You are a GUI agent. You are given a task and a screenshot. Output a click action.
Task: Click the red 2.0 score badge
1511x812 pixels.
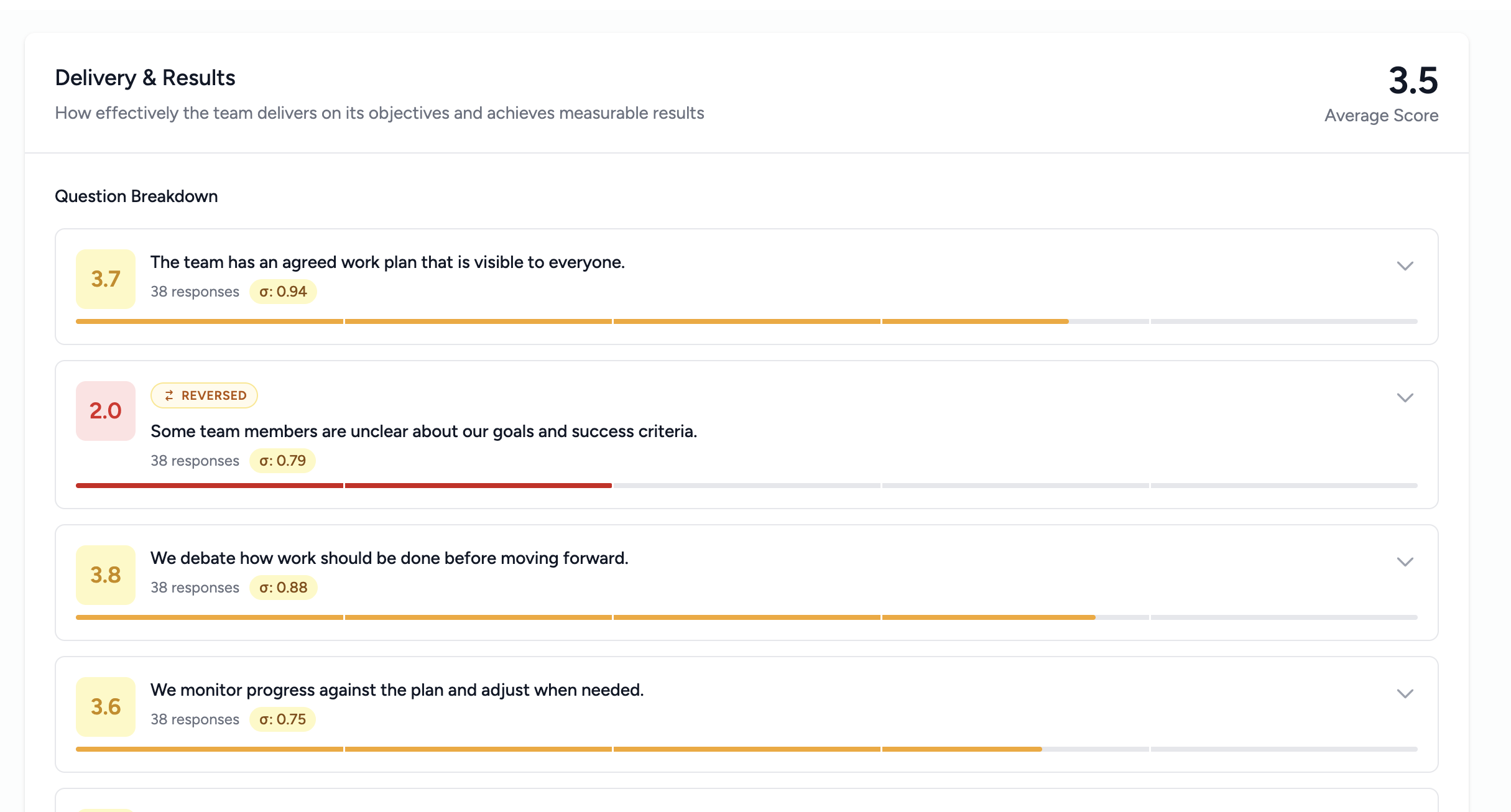(106, 411)
